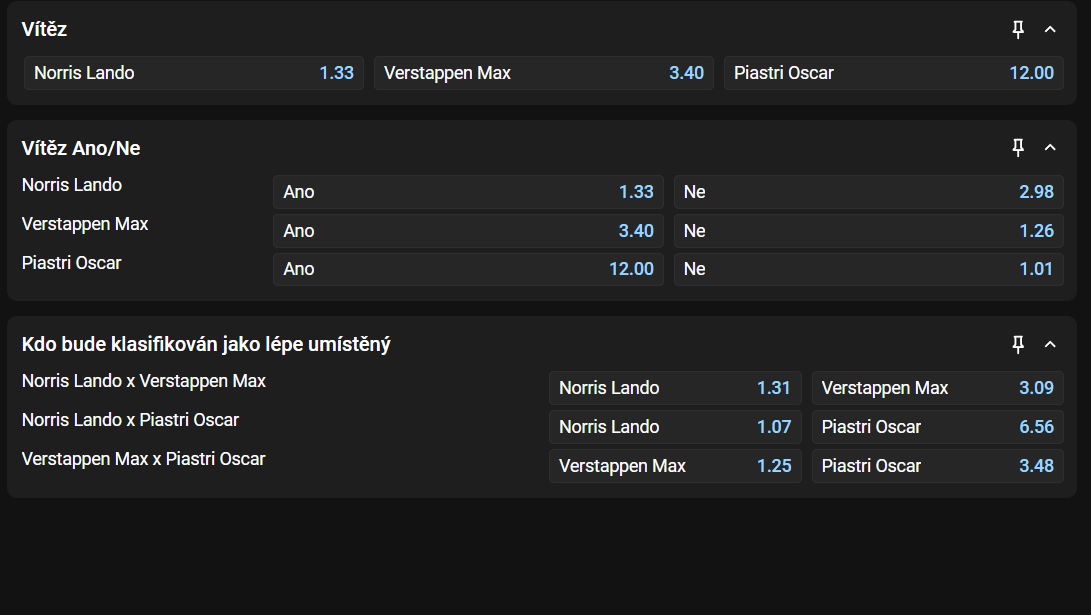Choose Ne for Piastri Oscar at 1.01

[868, 269]
